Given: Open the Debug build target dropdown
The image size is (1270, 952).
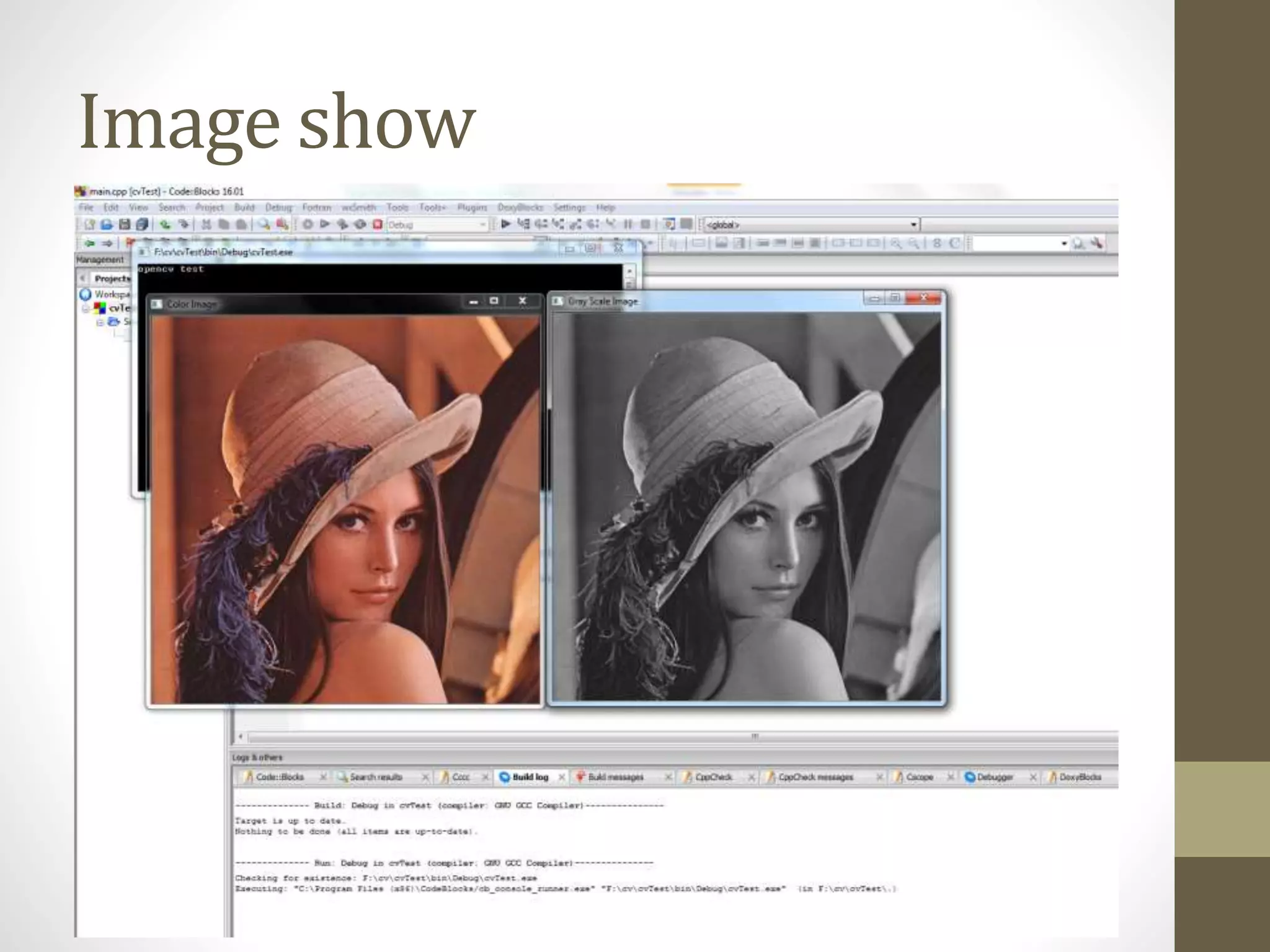Looking at the screenshot, I should [438, 224].
